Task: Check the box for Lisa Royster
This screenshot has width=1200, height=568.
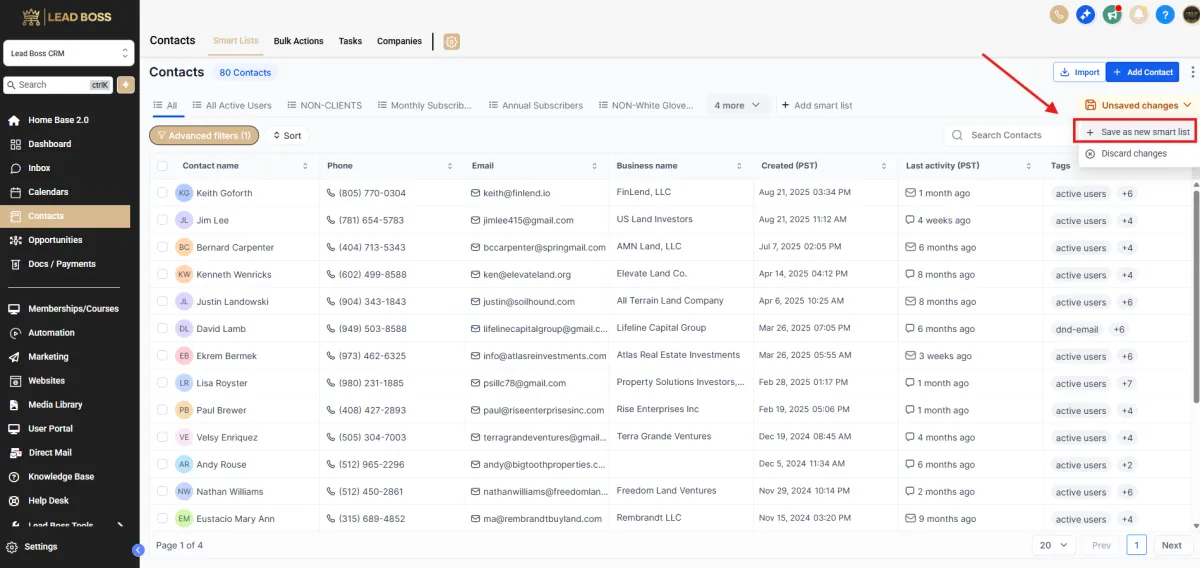Action: click(162, 383)
